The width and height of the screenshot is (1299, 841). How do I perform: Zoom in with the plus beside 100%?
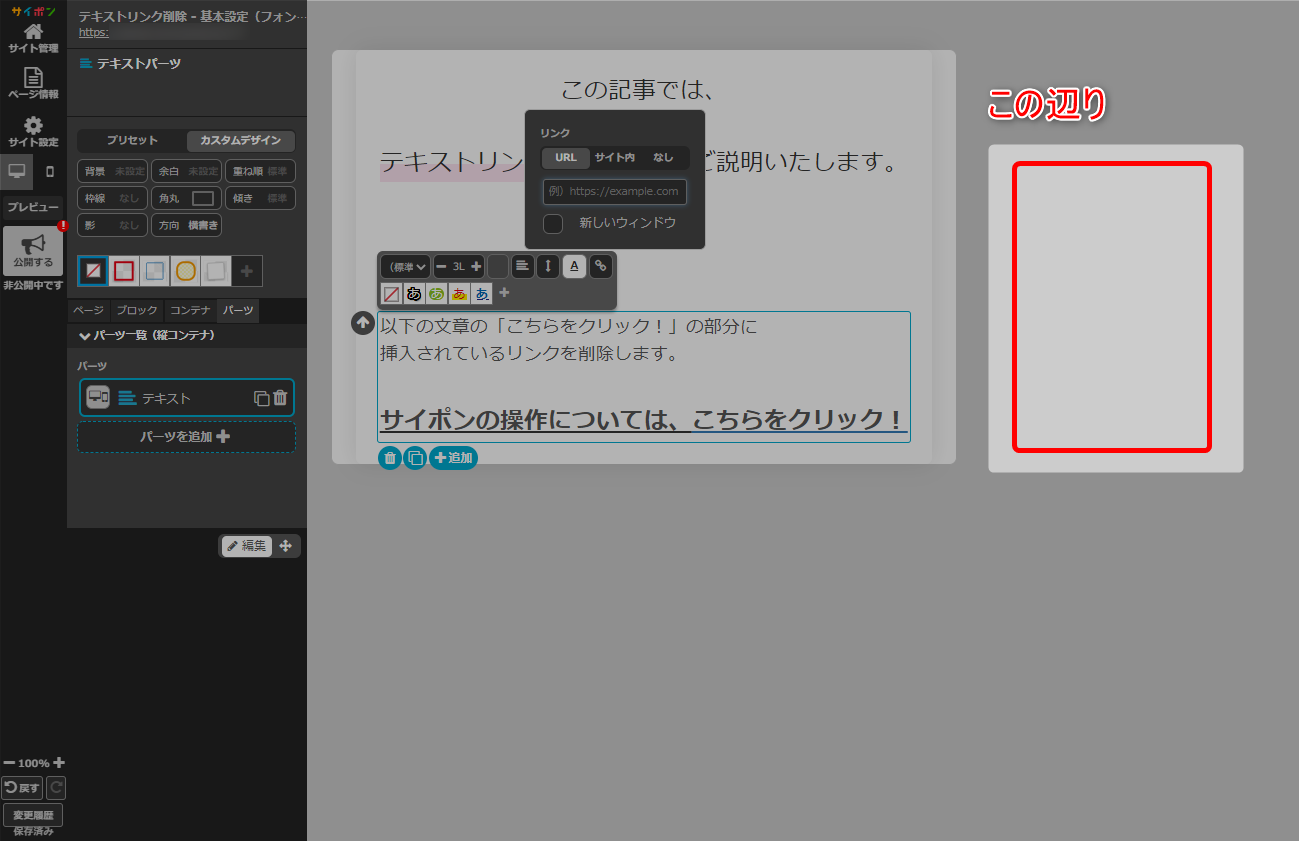(x=59, y=763)
